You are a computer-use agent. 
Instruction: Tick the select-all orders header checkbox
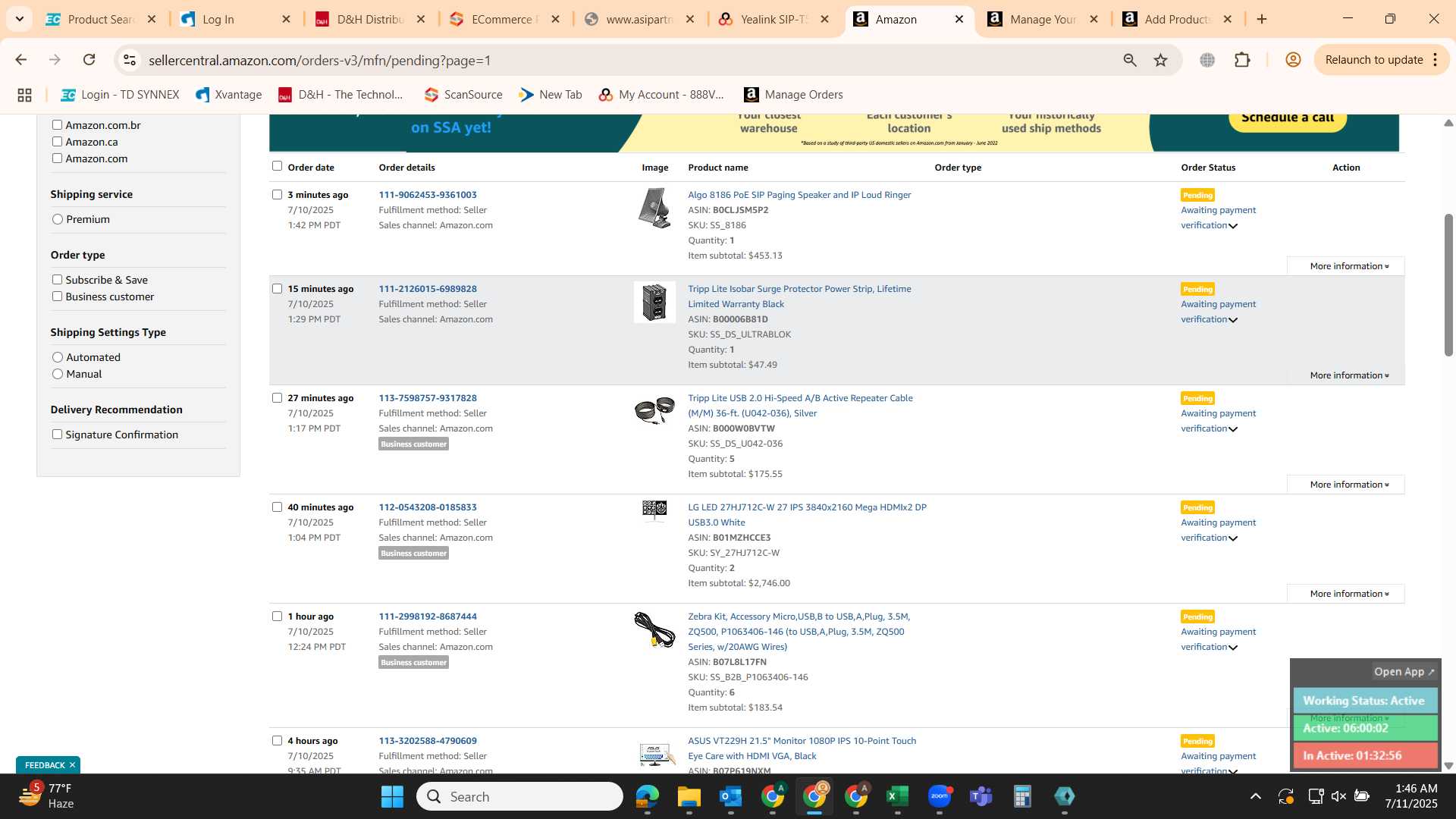click(x=277, y=166)
